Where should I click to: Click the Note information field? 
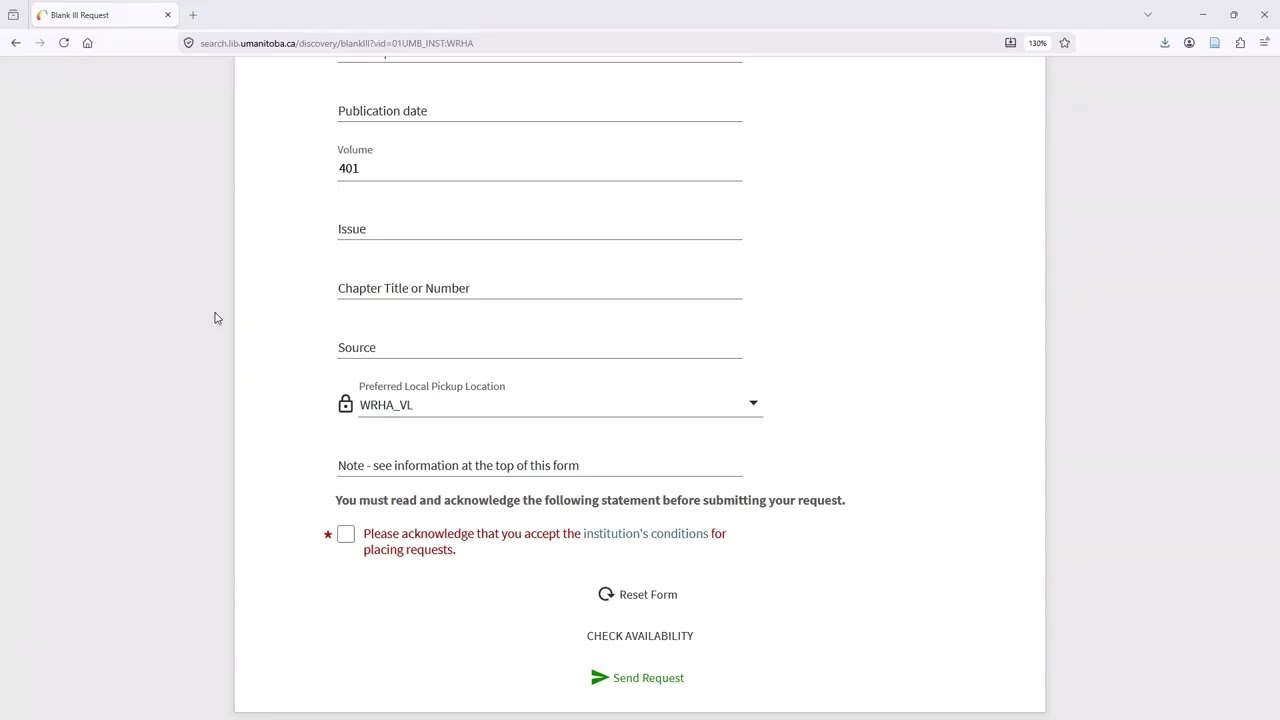[x=540, y=465]
